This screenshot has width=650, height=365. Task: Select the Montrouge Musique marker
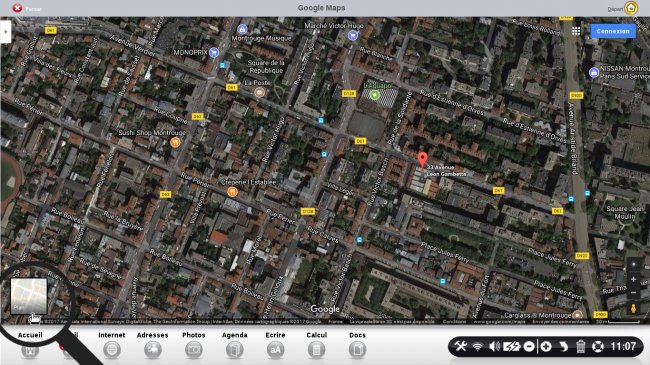(x=242, y=29)
